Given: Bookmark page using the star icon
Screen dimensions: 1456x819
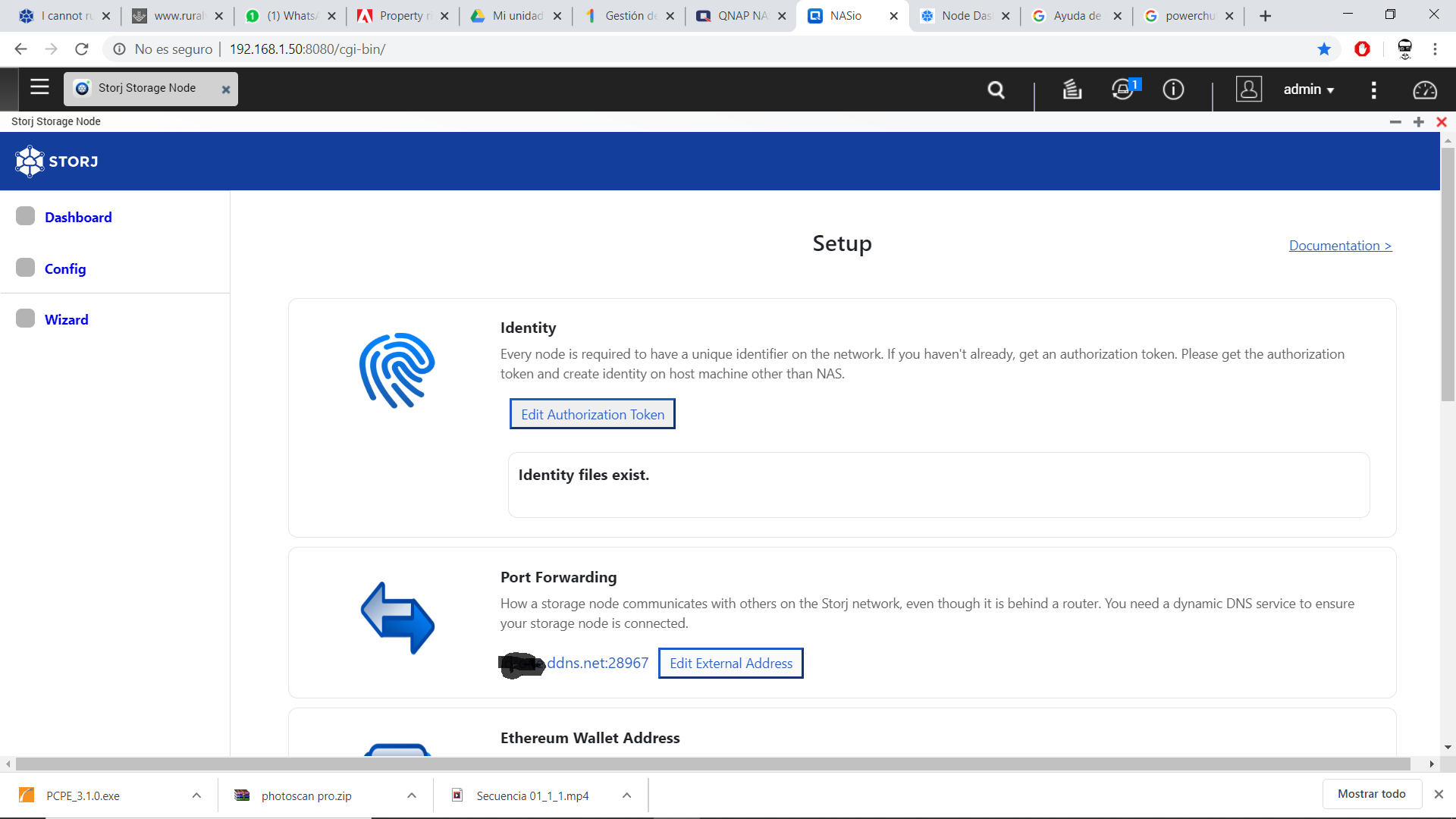Looking at the screenshot, I should pyautogui.click(x=1324, y=49).
